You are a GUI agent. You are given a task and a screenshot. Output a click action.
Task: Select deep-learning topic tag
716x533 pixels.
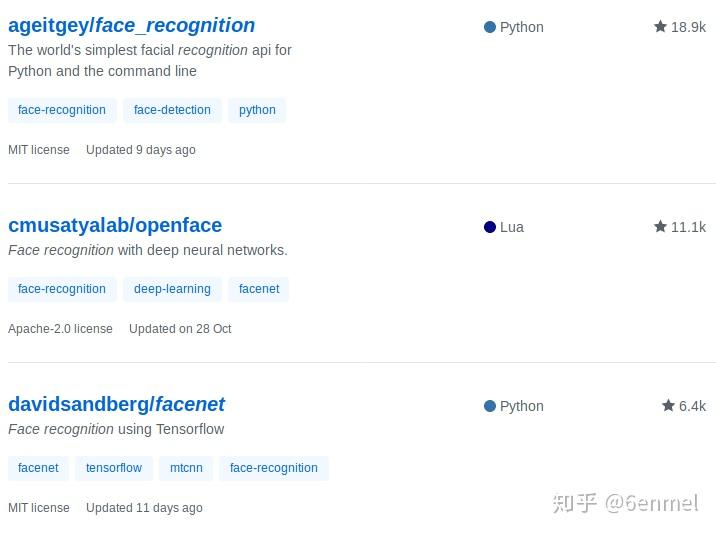point(172,289)
